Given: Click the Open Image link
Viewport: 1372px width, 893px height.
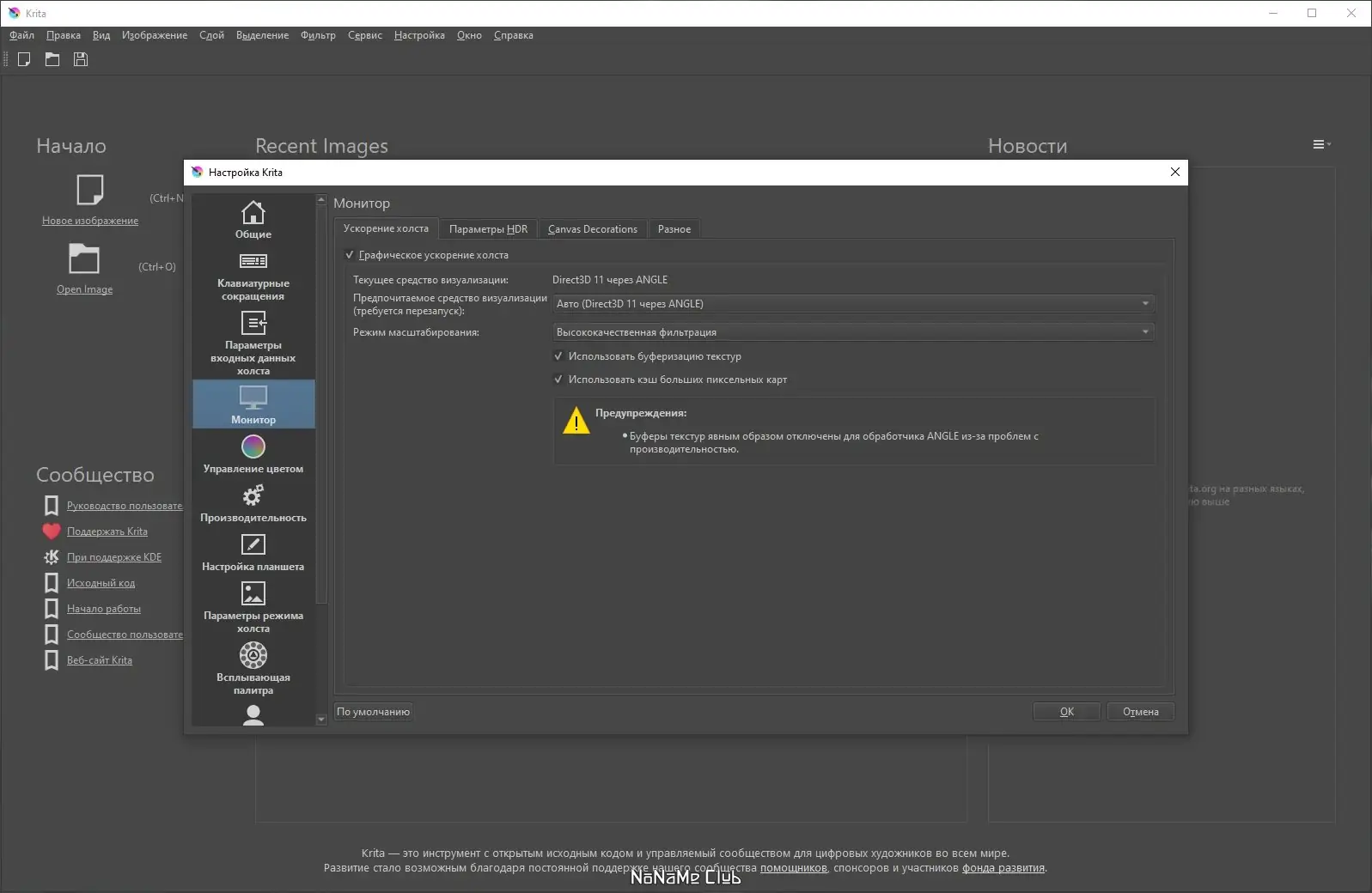Looking at the screenshot, I should pos(84,289).
